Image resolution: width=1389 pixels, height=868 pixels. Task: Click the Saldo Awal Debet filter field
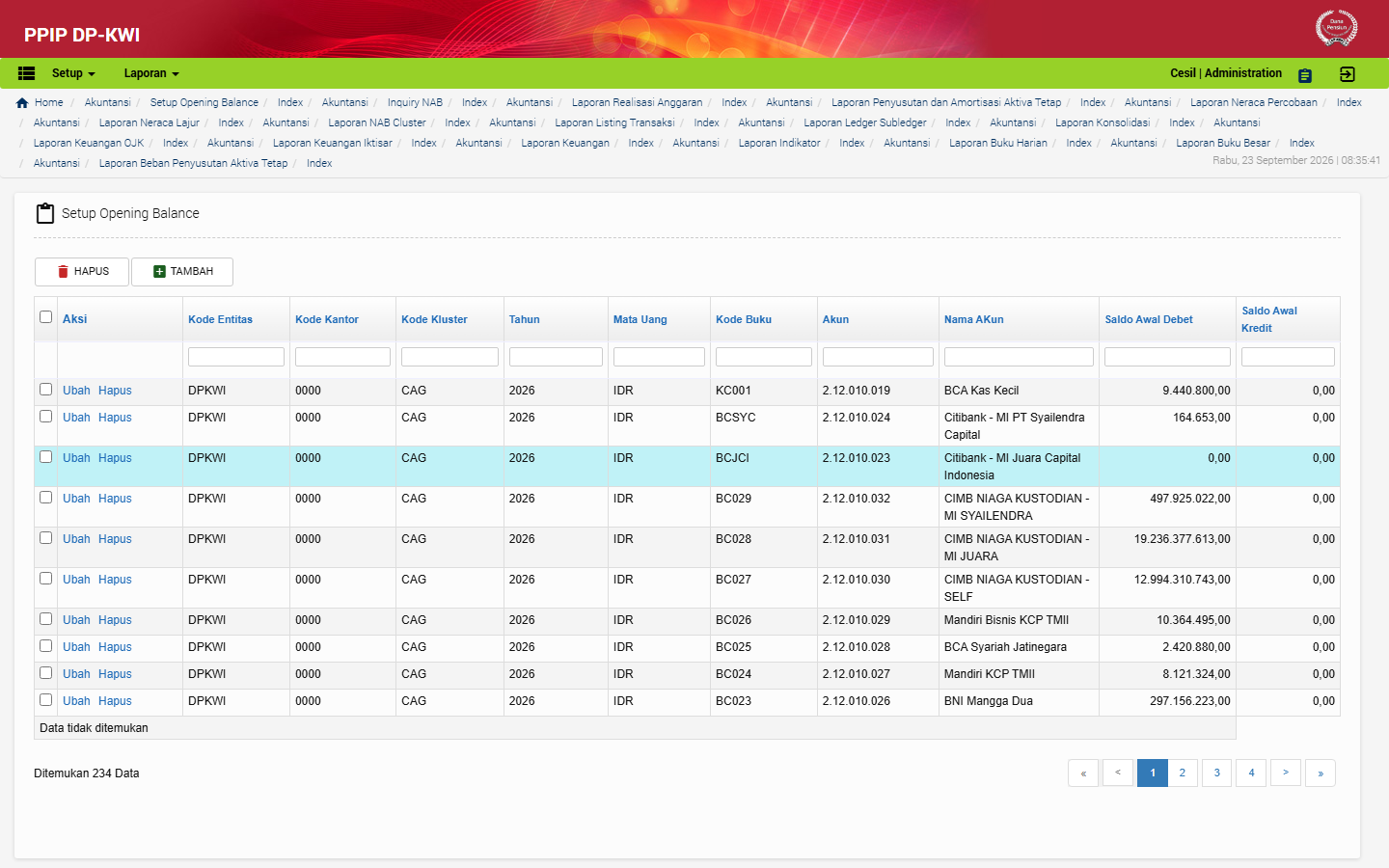click(1167, 357)
